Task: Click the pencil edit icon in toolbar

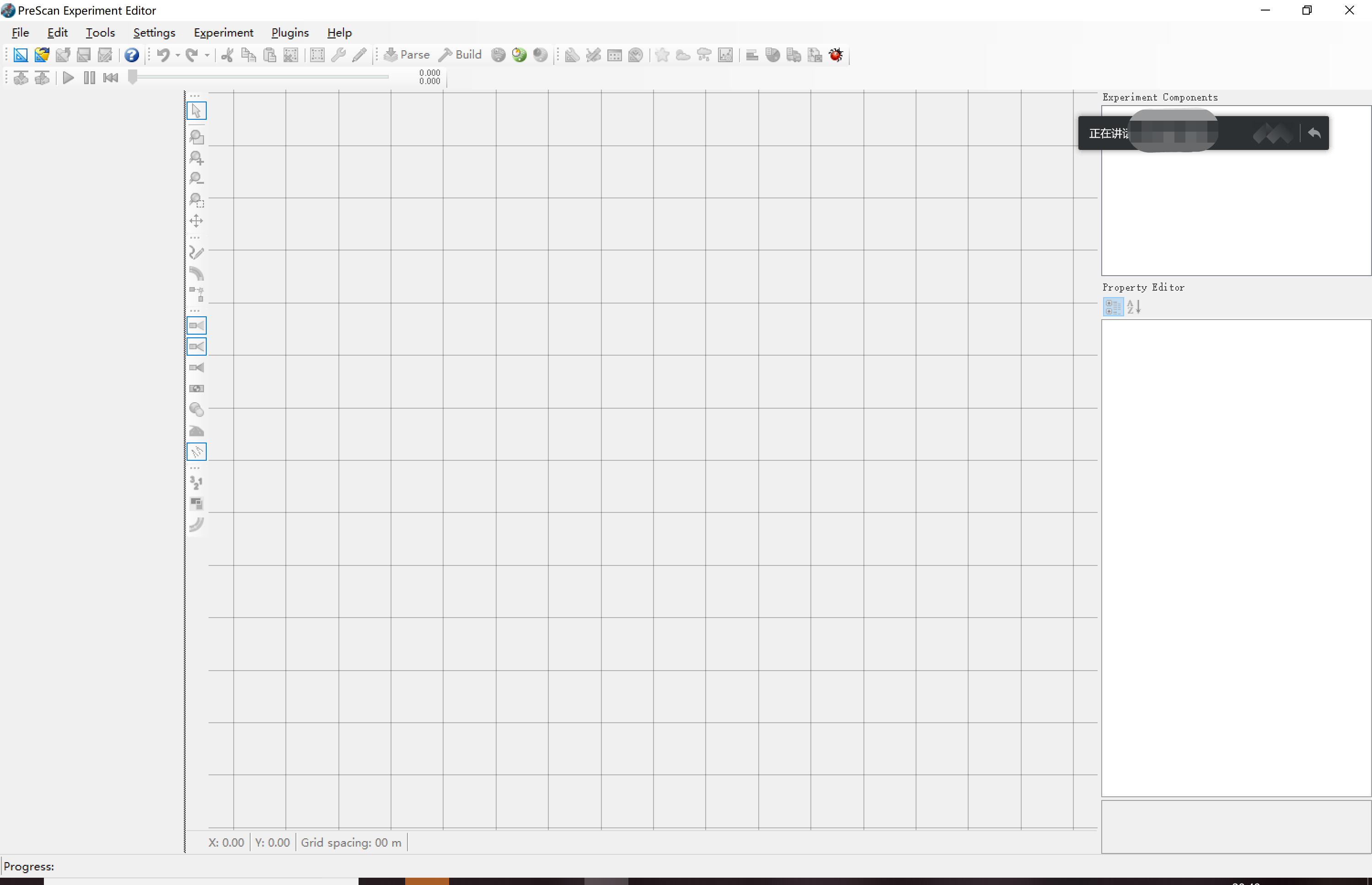Action: click(359, 54)
